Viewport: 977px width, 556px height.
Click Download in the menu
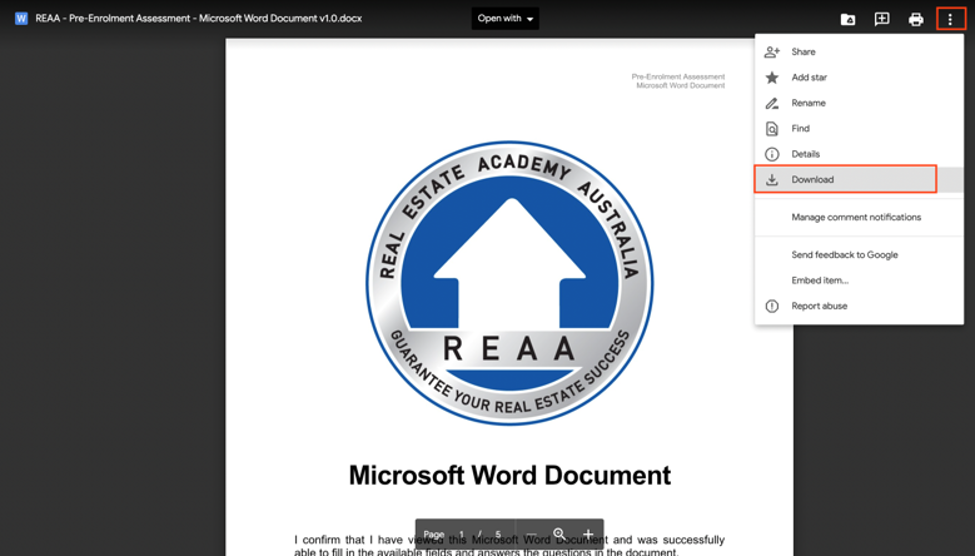(x=859, y=180)
